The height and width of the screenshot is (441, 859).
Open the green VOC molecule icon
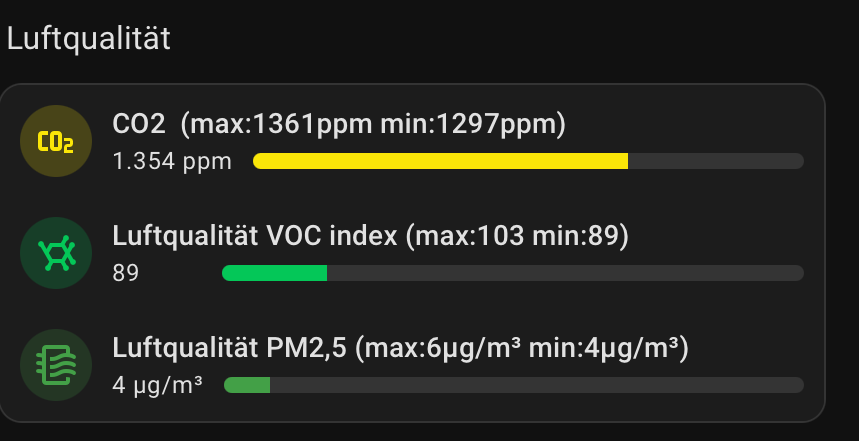[x=56, y=253]
